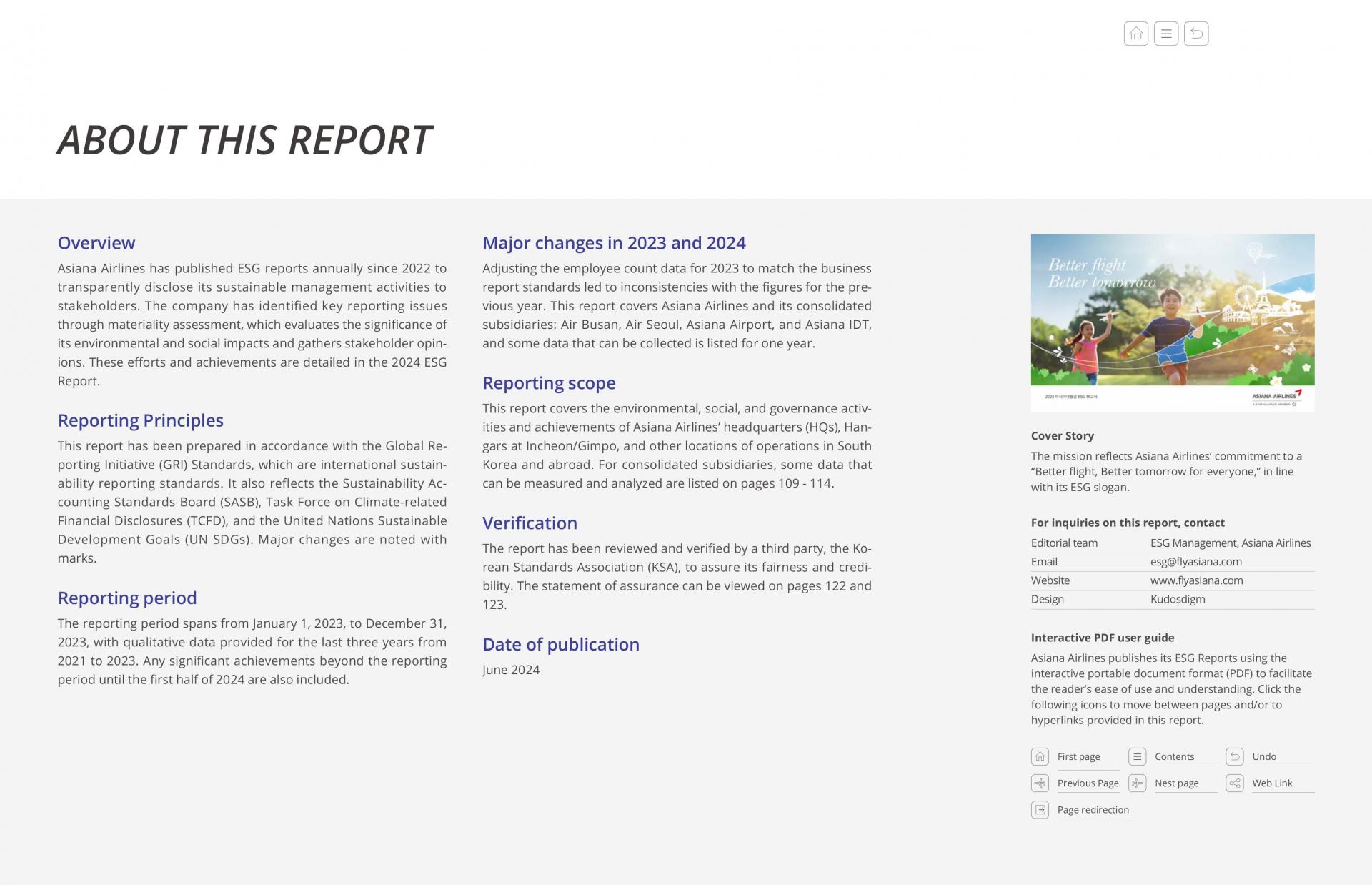Open the esg@flyasiana.com email address
Viewport: 1372px width, 885px height.
(x=1195, y=562)
